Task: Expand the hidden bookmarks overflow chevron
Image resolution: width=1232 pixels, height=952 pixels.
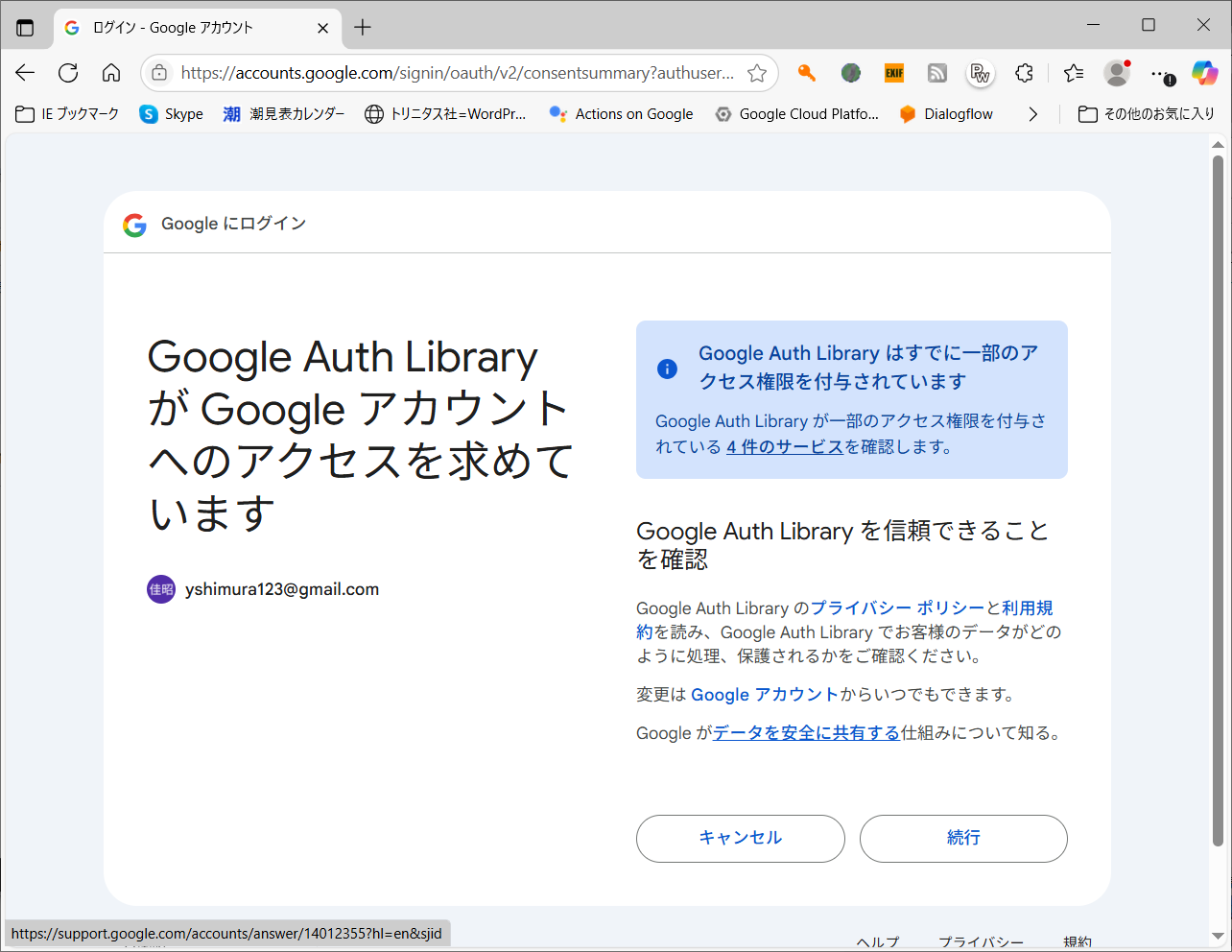Action: (x=1032, y=114)
